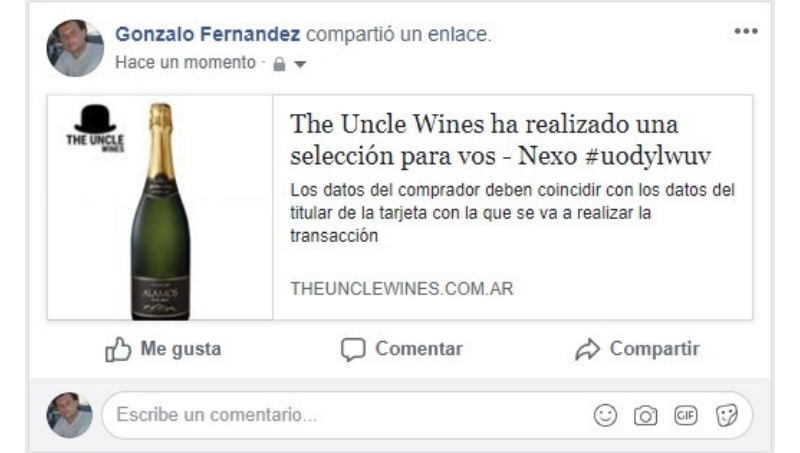Insert a GIF with the GIF icon
The width and height of the screenshot is (800, 453).
(685, 415)
